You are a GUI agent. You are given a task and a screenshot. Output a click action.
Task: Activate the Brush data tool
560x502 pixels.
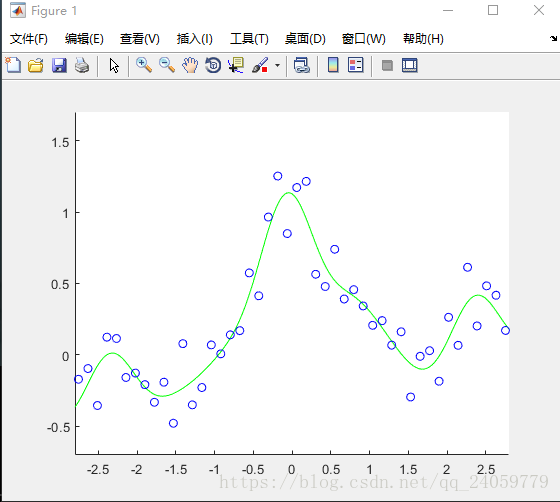260,65
